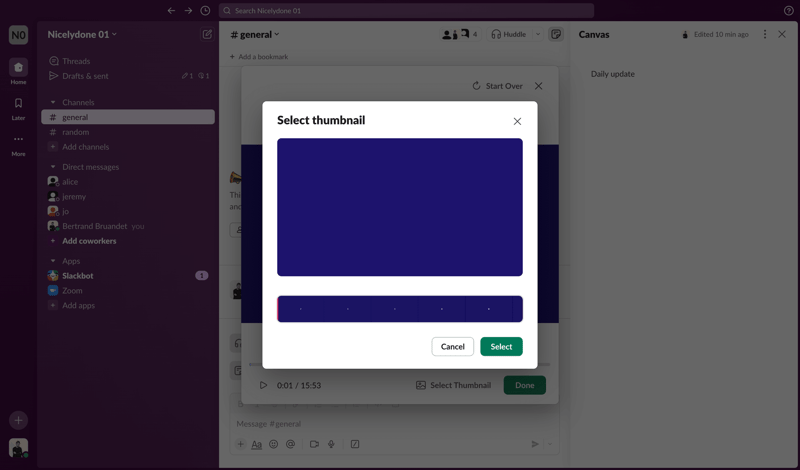800x470 pixels.
Task: Click the green Select button
Action: [501, 347]
